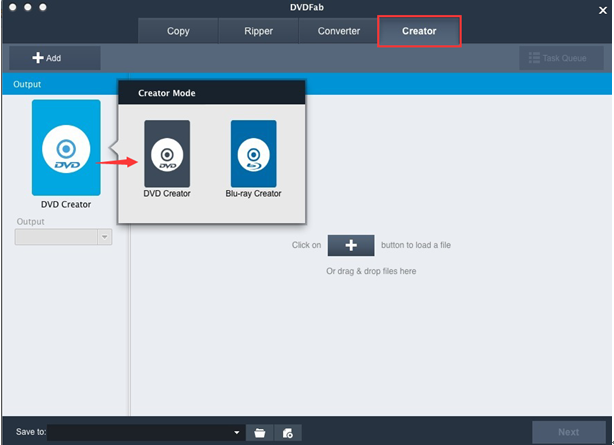
Task: Click the disc image icon in the bottom bar
Action: [x=288, y=433]
